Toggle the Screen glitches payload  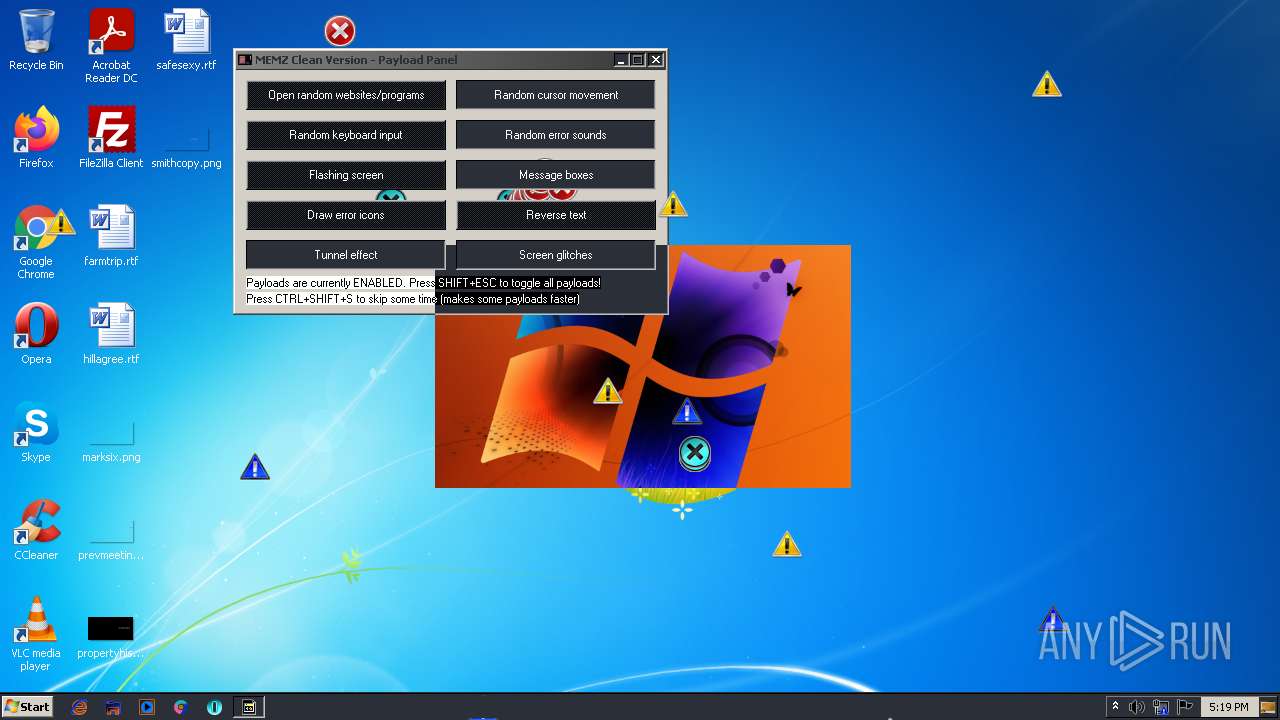tap(556, 255)
